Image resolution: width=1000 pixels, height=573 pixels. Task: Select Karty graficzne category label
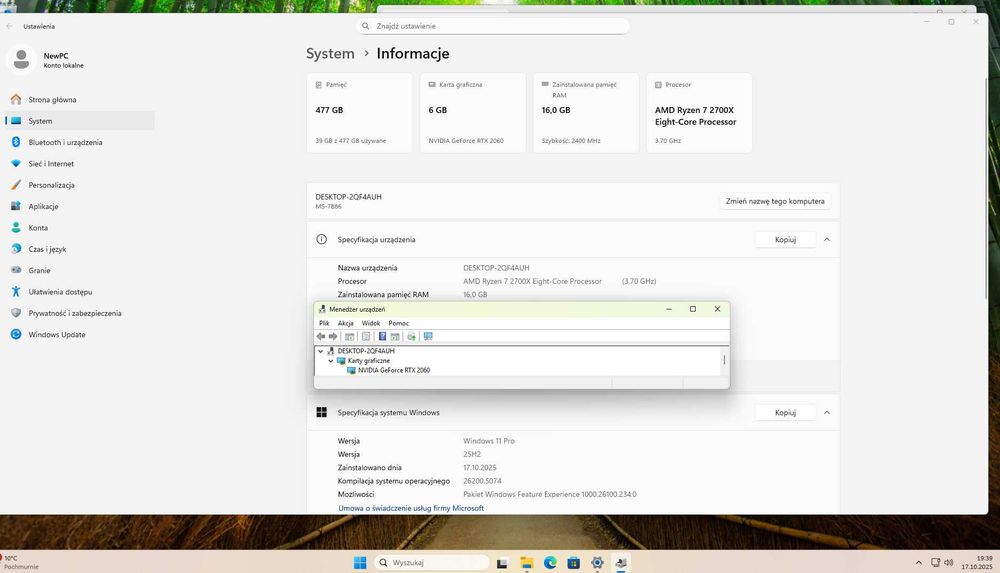pyautogui.click(x=369, y=361)
